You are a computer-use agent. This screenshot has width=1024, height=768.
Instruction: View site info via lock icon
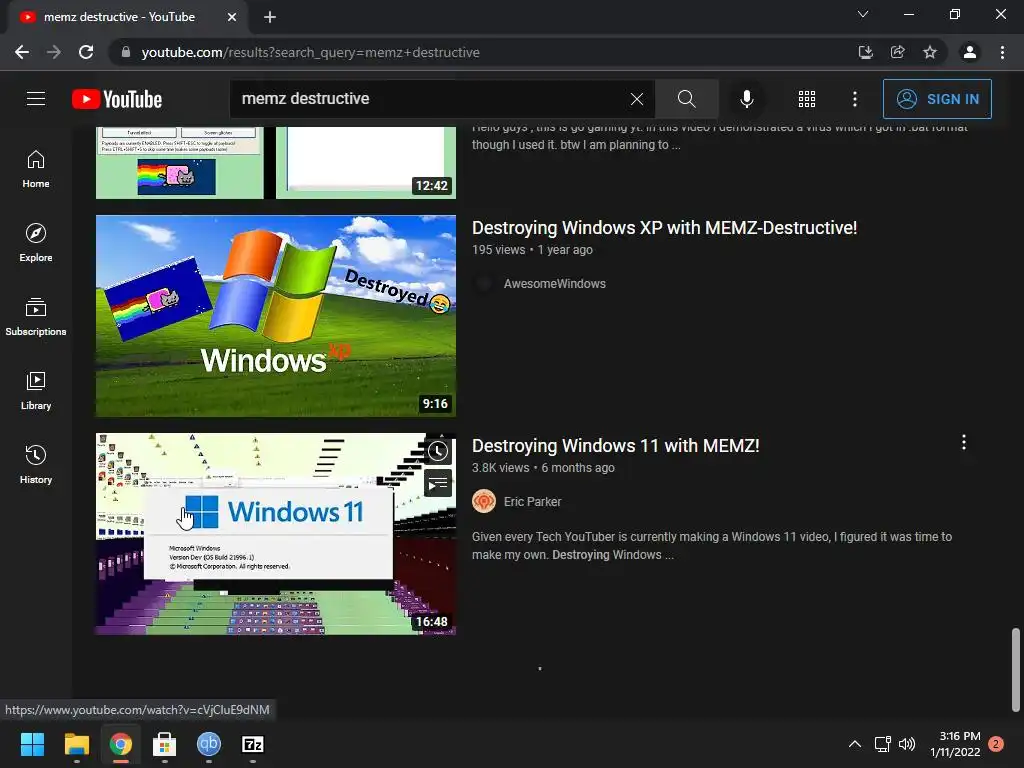[126, 52]
